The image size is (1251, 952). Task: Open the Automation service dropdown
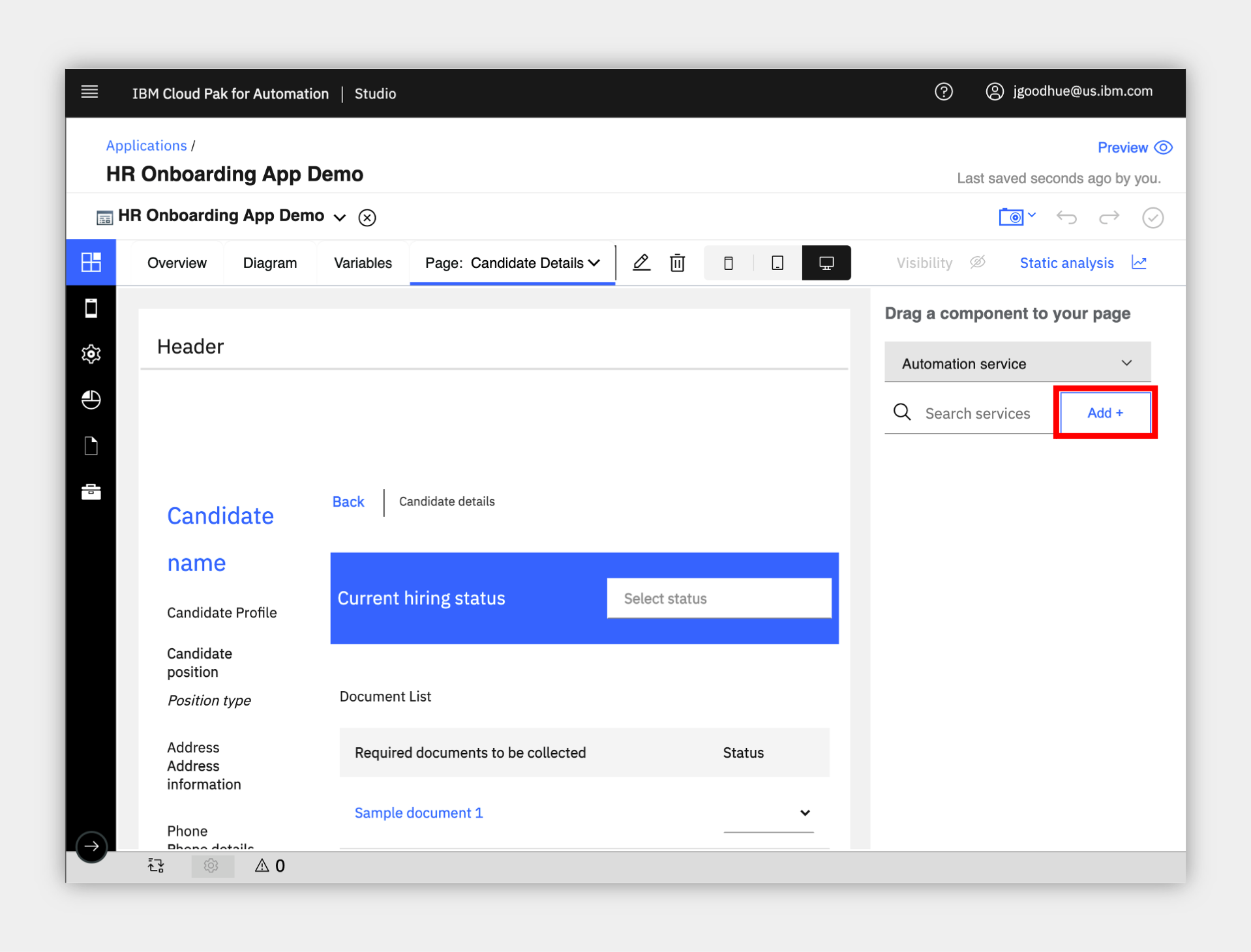coord(1017,363)
